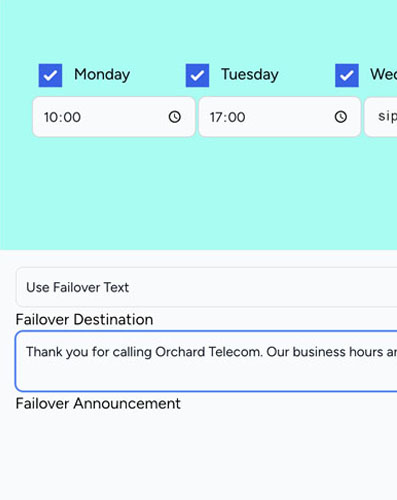Screen dimensions: 397x500
Task: Uncheck the Tuesday checkbox
Action: click(x=197, y=75)
